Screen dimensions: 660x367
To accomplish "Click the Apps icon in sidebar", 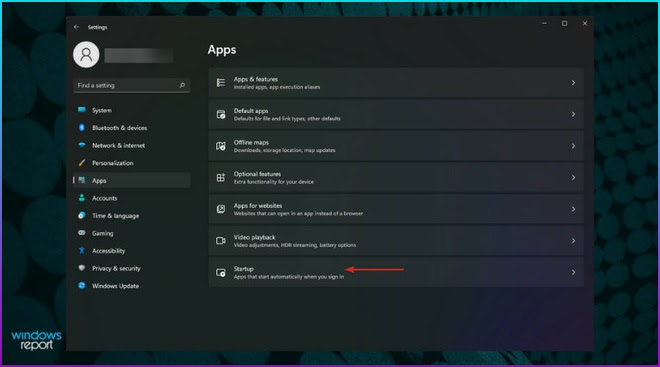I will coord(82,180).
